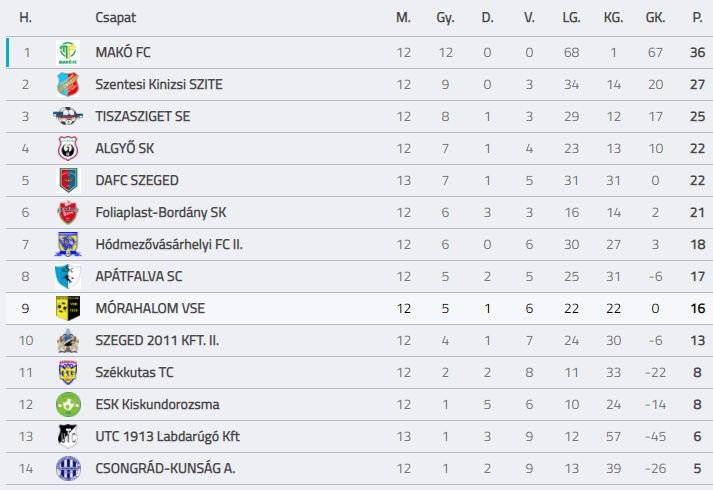Open the Székkutas TC team link
713x490 pixels.
click(135, 373)
